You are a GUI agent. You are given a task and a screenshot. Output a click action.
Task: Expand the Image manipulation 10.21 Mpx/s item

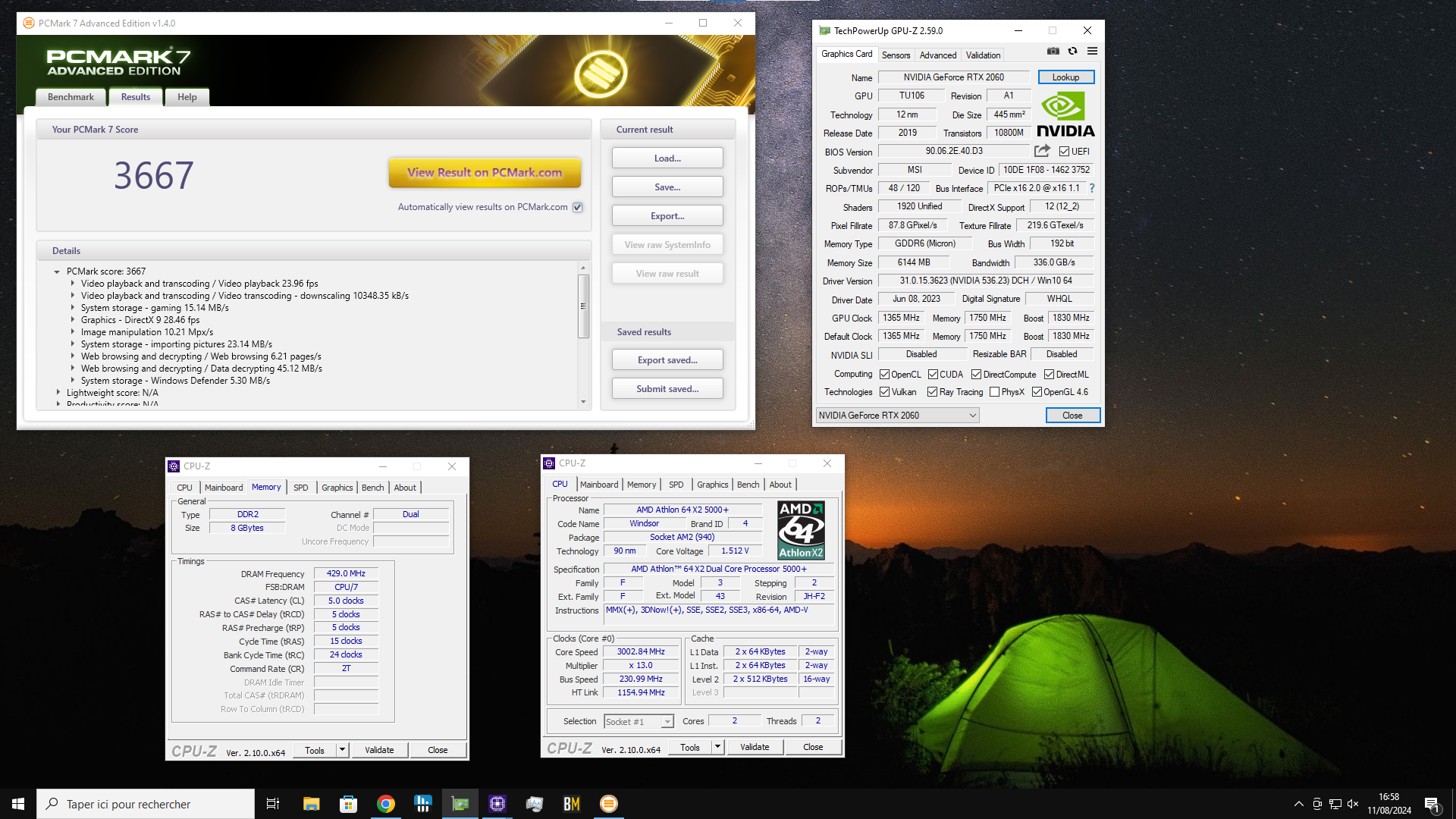(73, 332)
